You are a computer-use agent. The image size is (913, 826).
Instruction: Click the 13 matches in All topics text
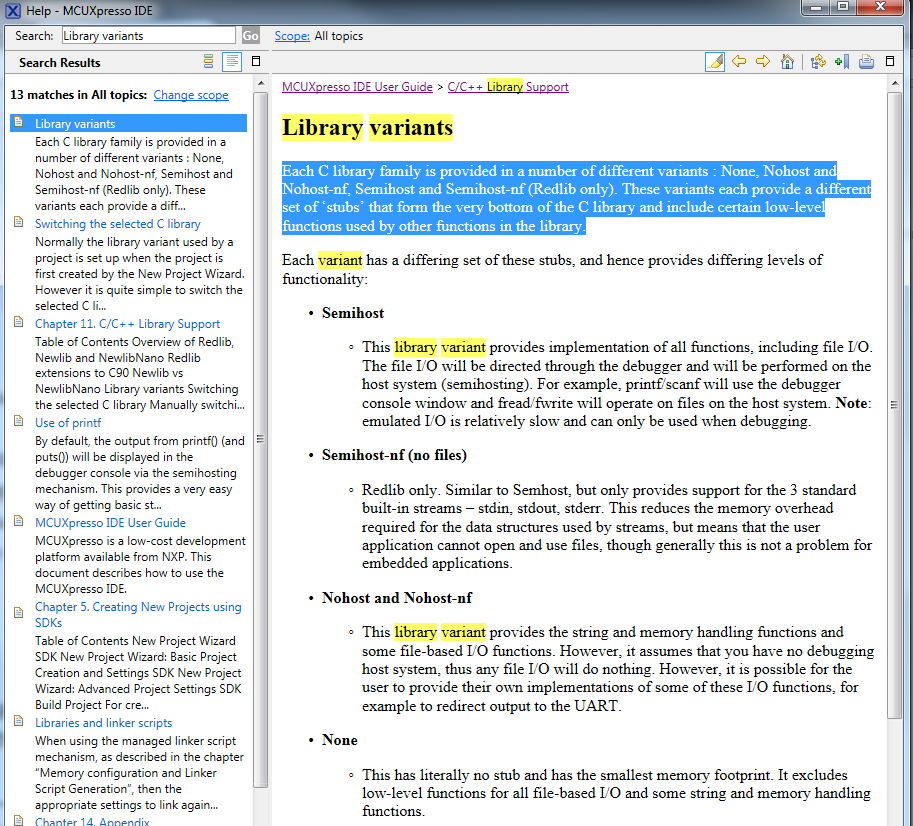(x=79, y=95)
